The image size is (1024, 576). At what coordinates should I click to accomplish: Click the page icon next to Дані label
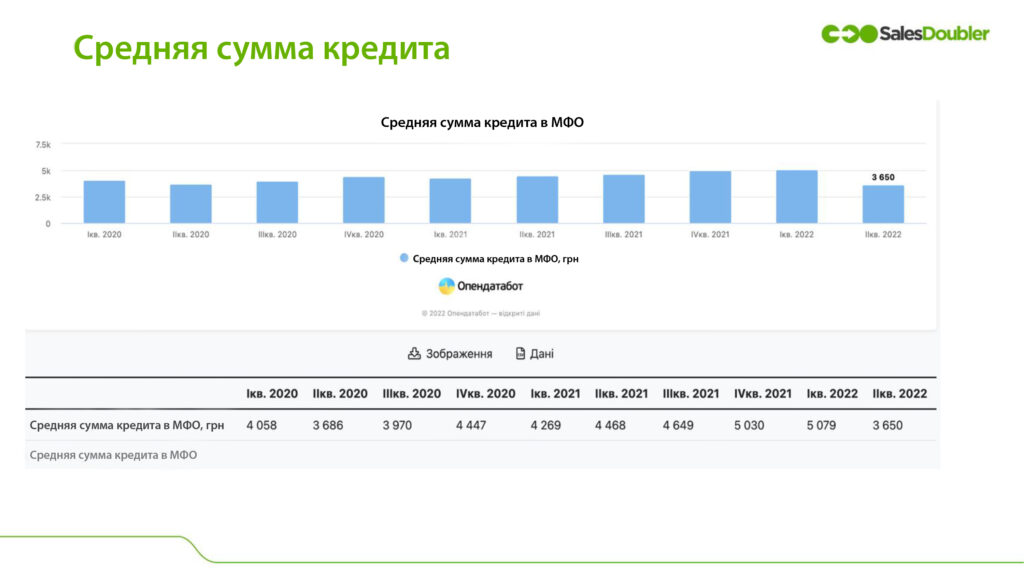pos(519,353)
